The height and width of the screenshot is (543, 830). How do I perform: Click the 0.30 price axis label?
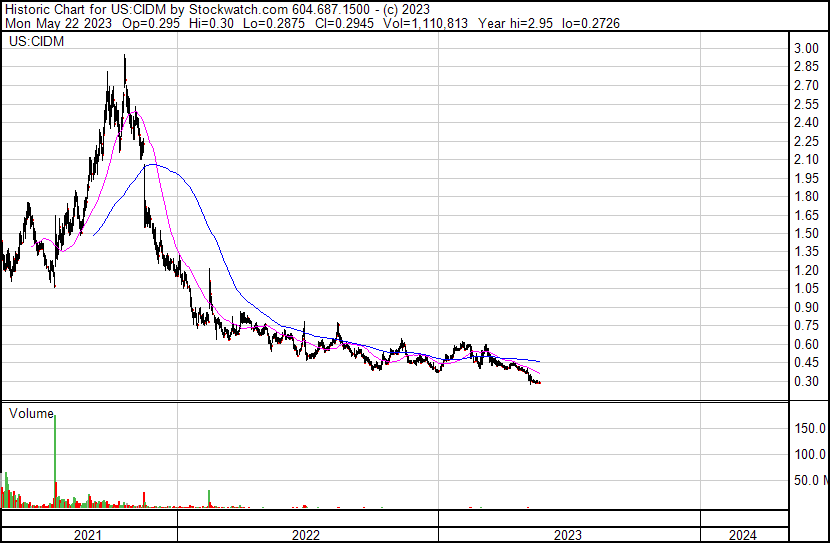[x=806, y=381]
